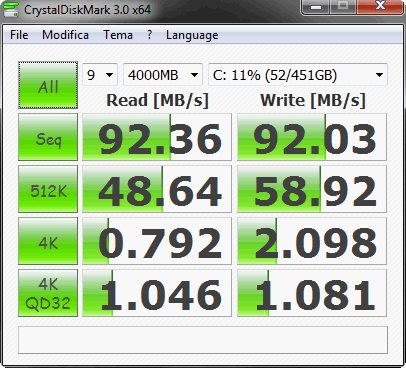Expand the test count dropdown showing 9
Image resolution: width=406 pixels, height=368 pixels.
pyautogui.click(x=100, y=75)
